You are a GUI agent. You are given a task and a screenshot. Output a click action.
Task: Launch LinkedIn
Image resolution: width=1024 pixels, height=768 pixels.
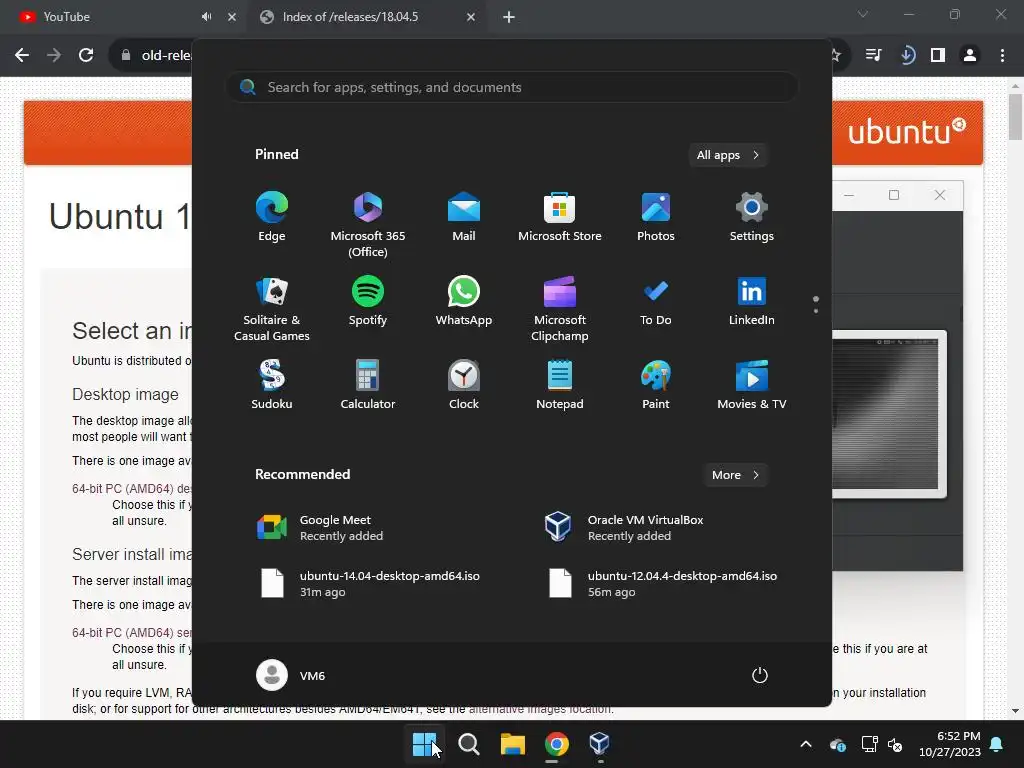click(752, 301)
